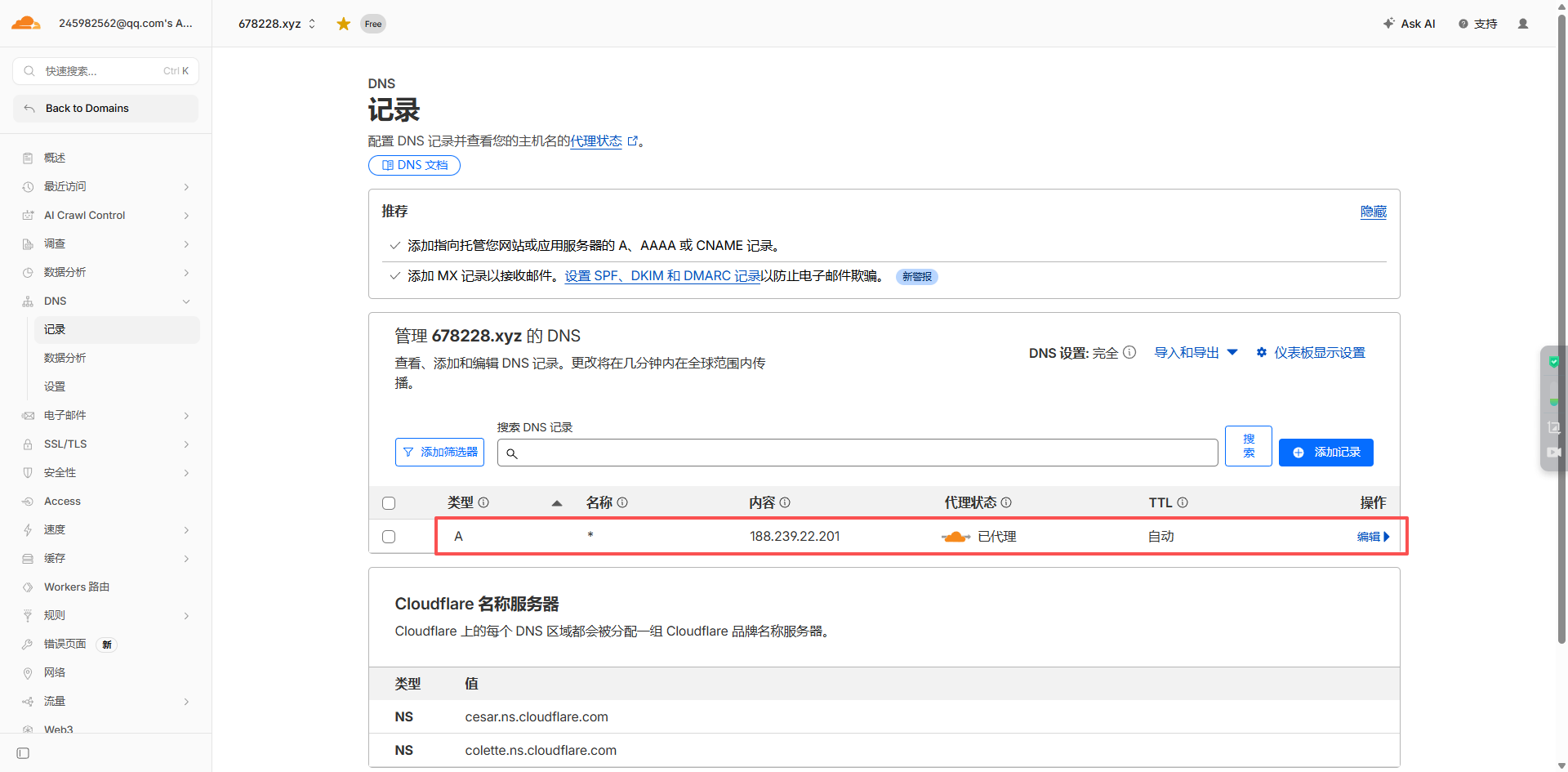Select 记录 under DNS in sidebar
Screen dimensions: 1568x772
point(117,329)
